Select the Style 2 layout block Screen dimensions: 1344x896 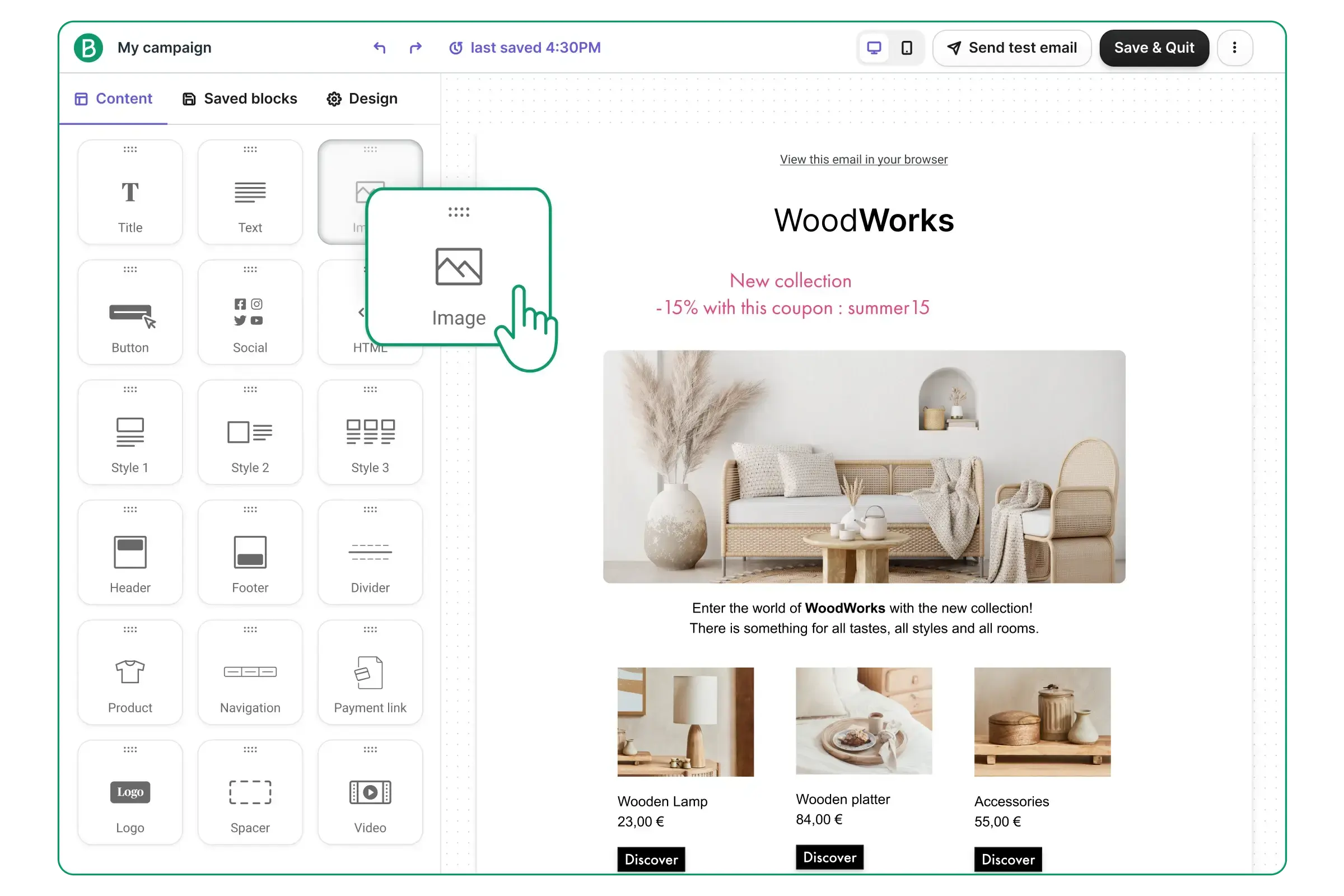250,432
